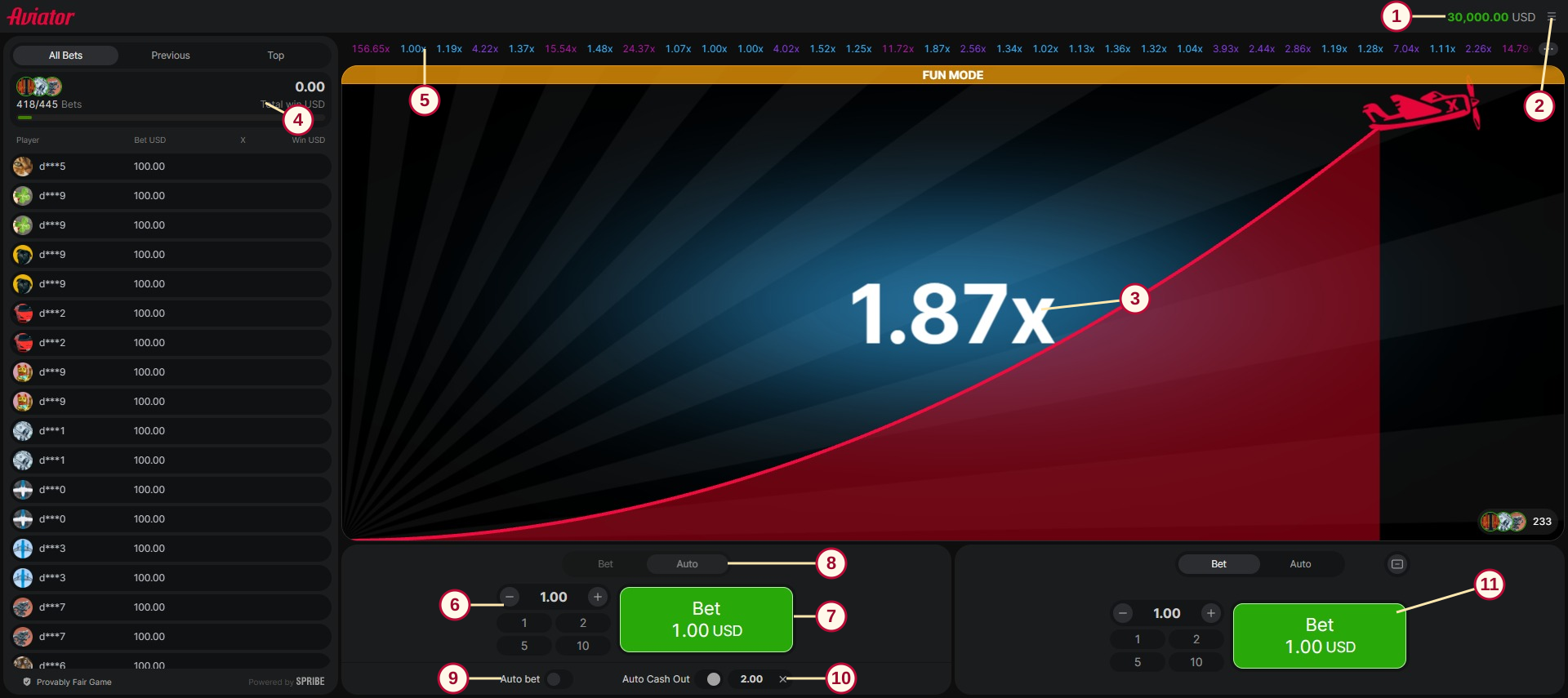Click the Auto Cash Out 2.00 field
The width and height of the screenshot is (1568, 698).
click(x=751, y=679)
